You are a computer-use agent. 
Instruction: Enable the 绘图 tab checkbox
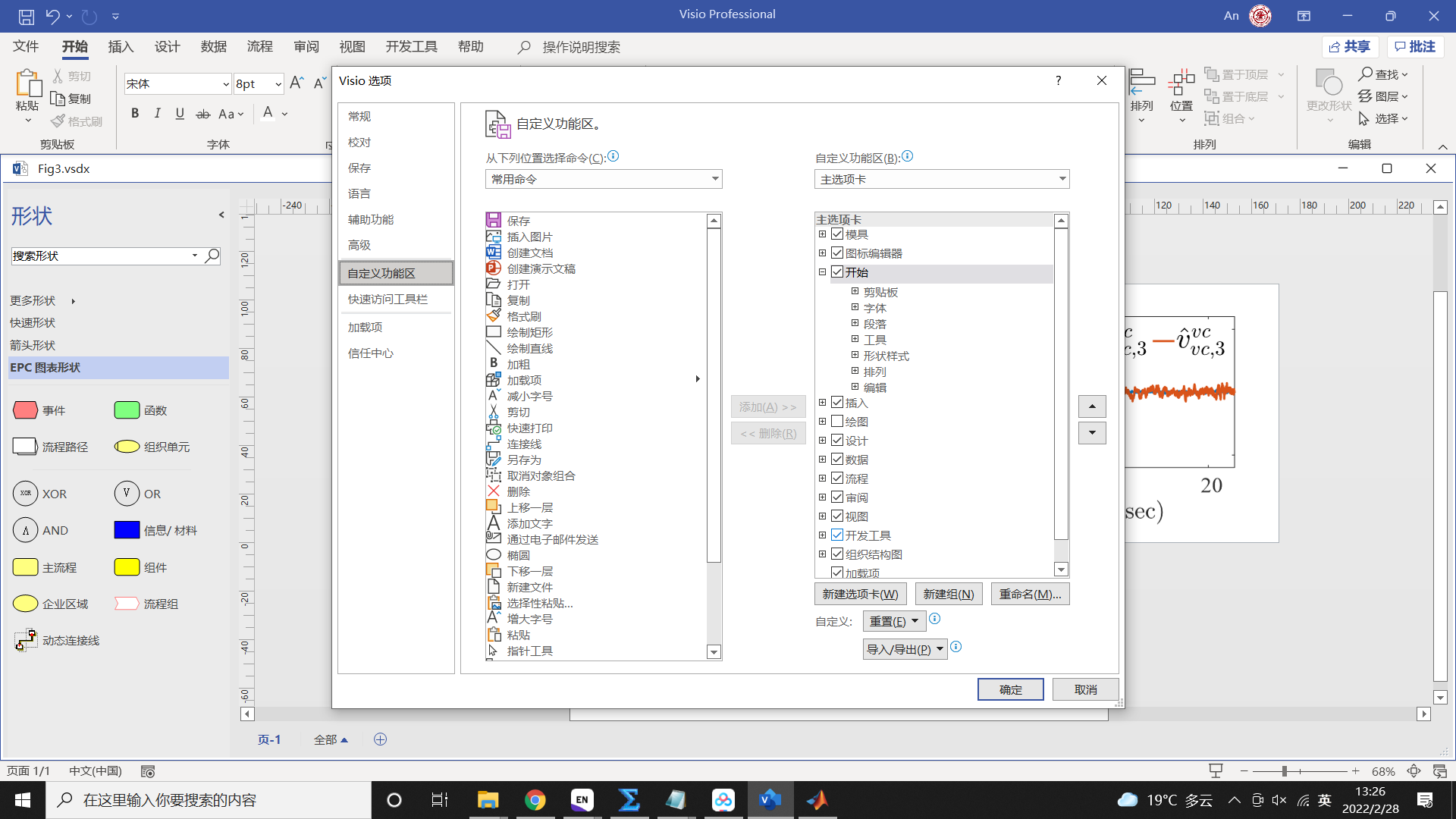(x=837, y=421)
